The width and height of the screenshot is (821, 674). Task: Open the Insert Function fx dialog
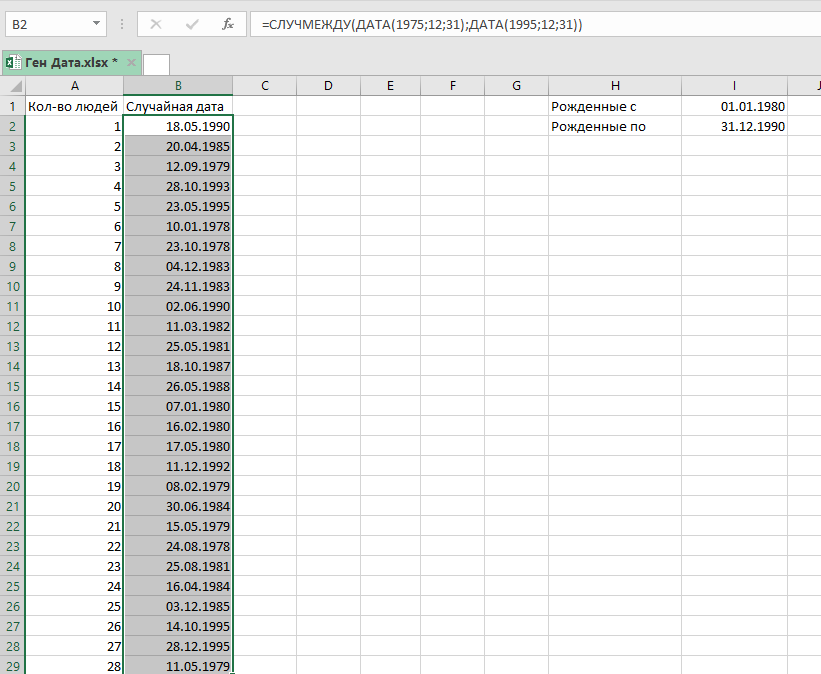coord(228,24)
